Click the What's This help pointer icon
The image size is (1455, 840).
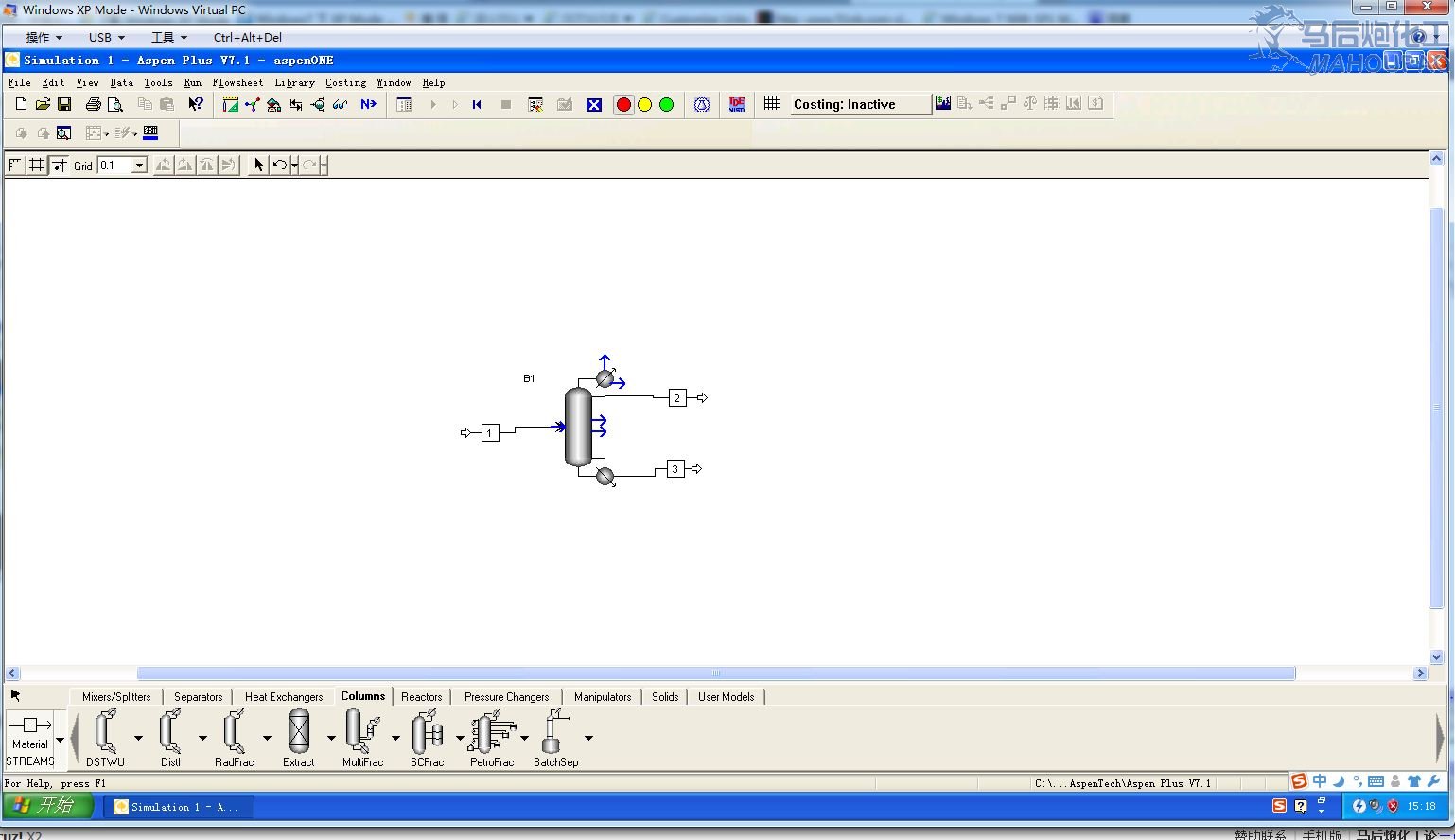195,104
